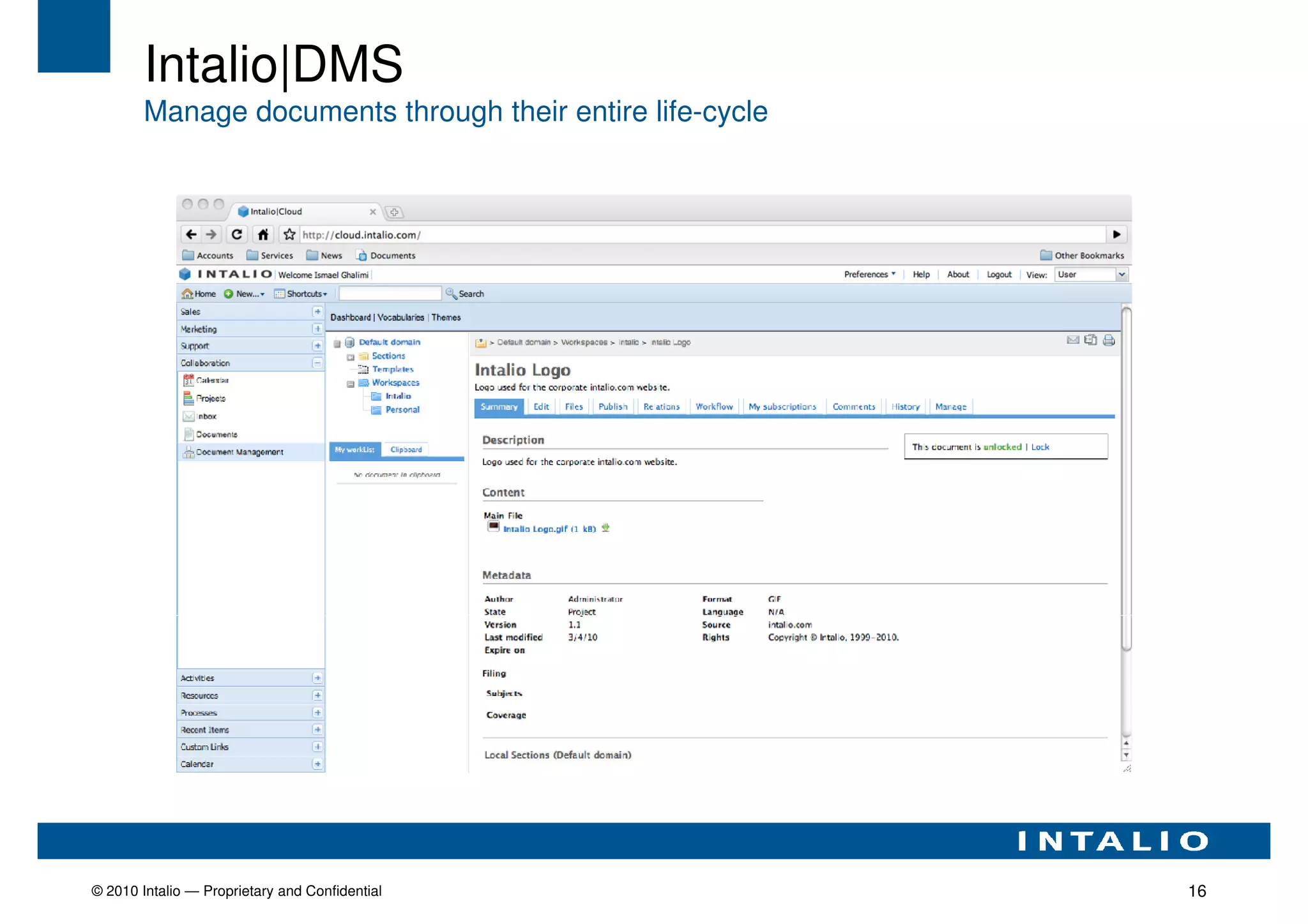The height and width of the screenshot is (924, 1308).
Task: Expand the Sales section
Action: (317, 312)
